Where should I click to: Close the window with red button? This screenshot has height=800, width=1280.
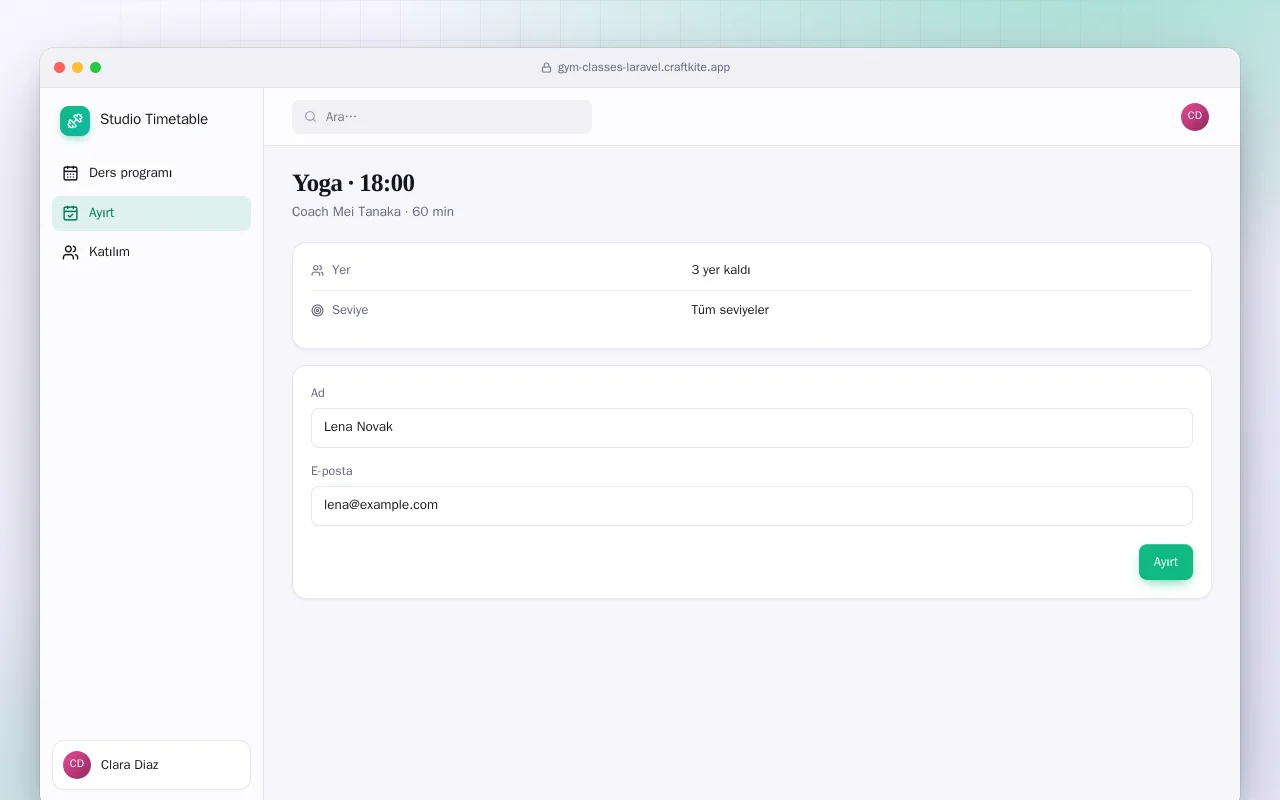click(60, 68)
